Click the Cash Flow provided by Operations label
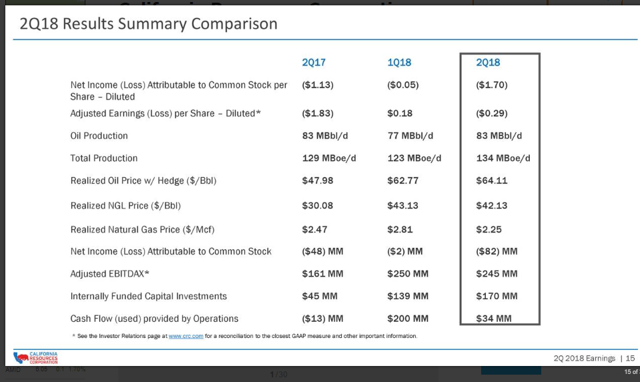Screen dimensions: 640x382 (x=154, y=319)
